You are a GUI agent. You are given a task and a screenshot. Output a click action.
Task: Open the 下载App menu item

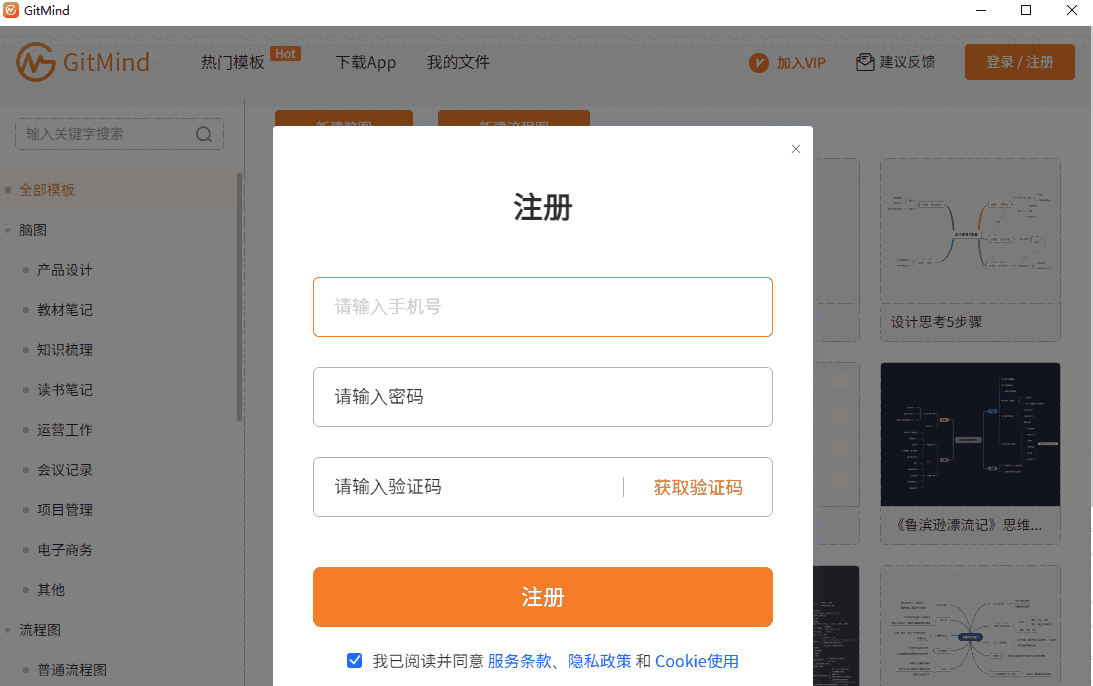366,62
